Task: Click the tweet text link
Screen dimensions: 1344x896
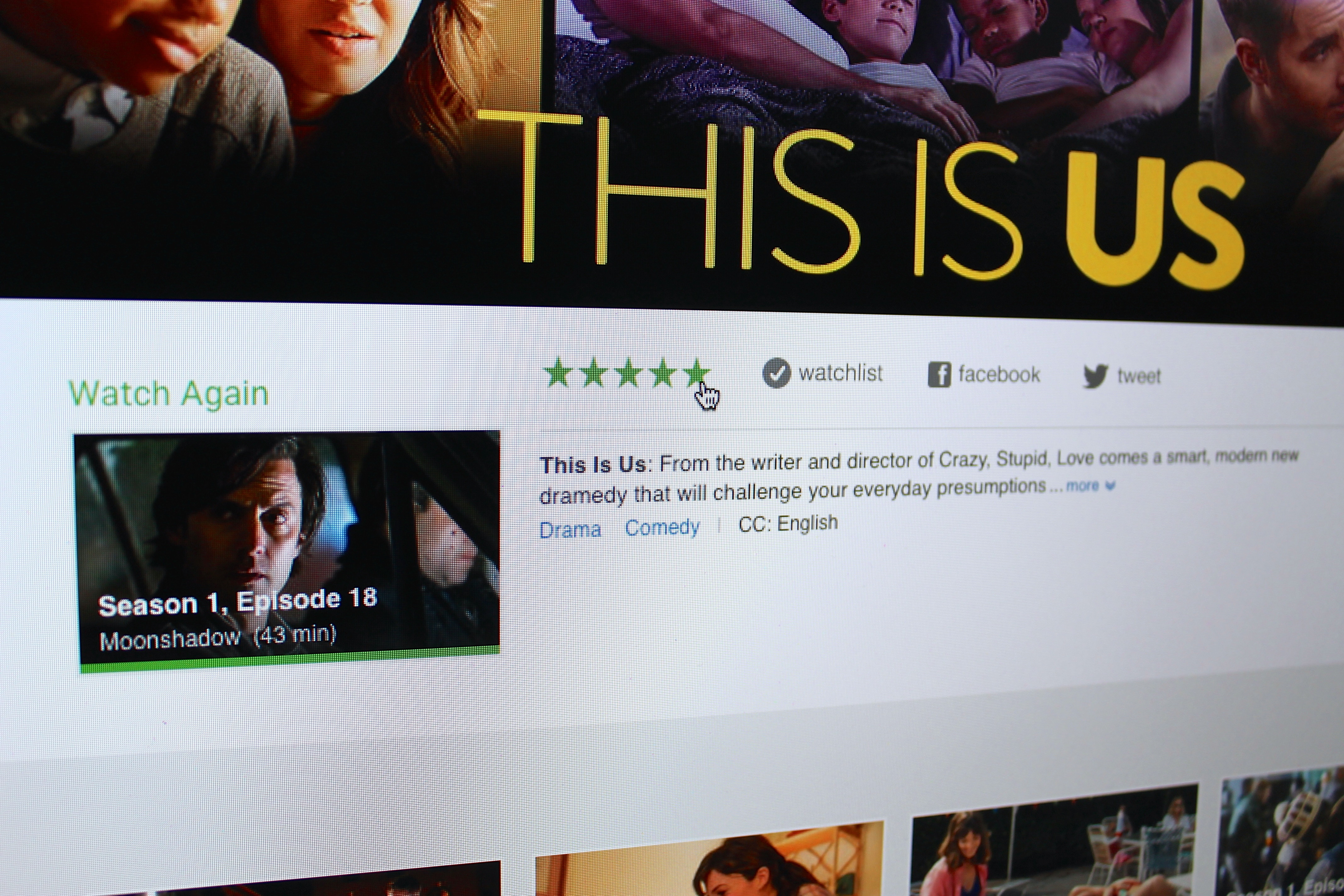Action: (1139, 377)
